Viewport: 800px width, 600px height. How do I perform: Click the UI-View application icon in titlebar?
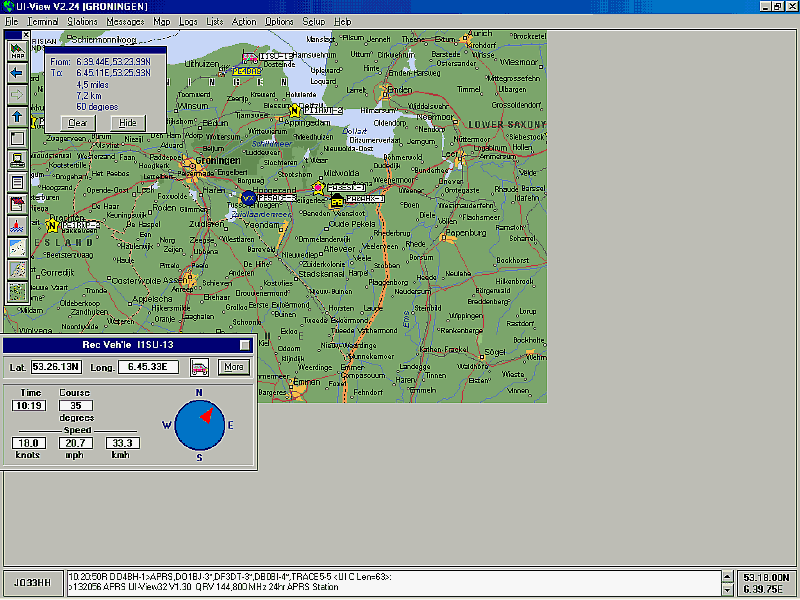[8, 7]
